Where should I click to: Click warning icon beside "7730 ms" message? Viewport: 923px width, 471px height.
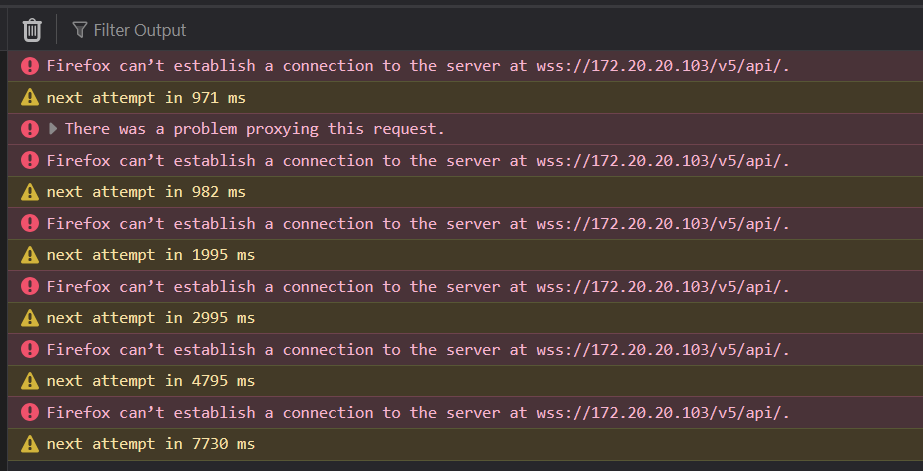[x=29, y=444]
